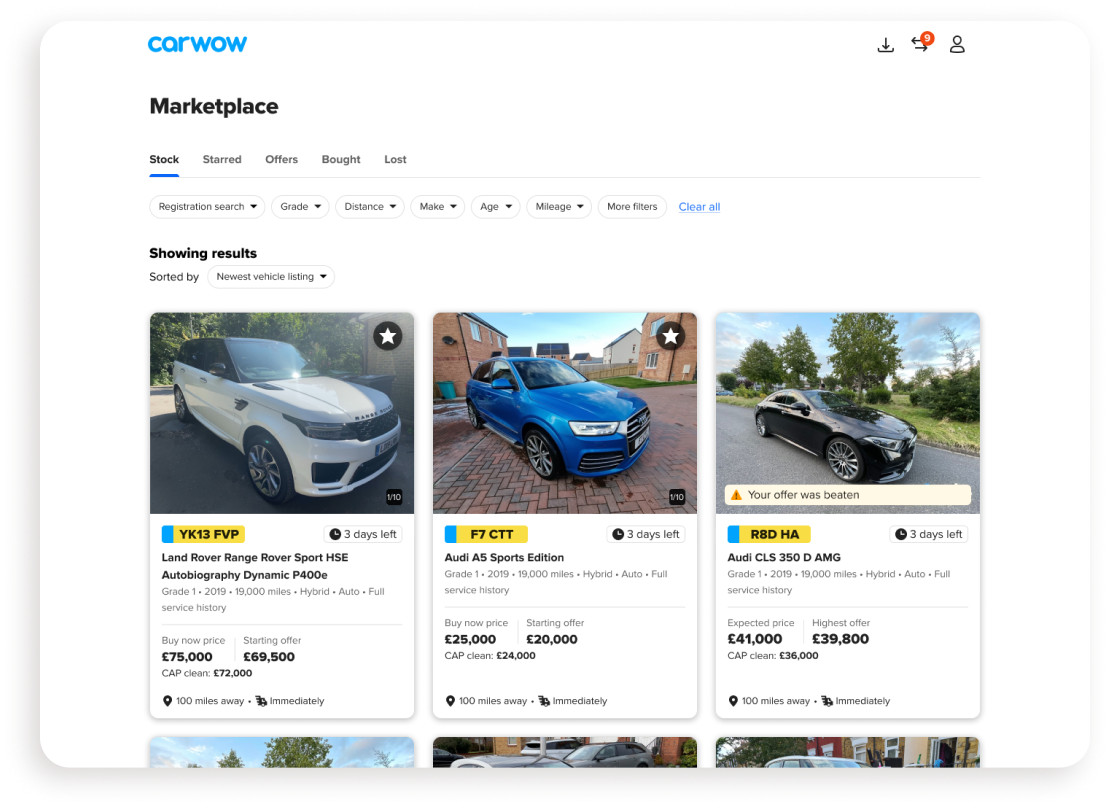
Task: Click the £75,000 buy now price
Action: tap(187, 657)
